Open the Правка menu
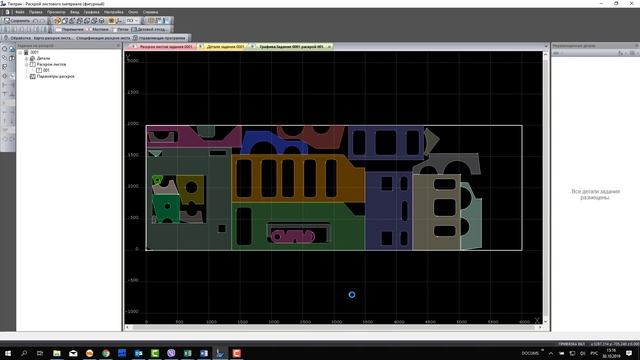This screenshot has width=640, height=360. pos(36,12)
